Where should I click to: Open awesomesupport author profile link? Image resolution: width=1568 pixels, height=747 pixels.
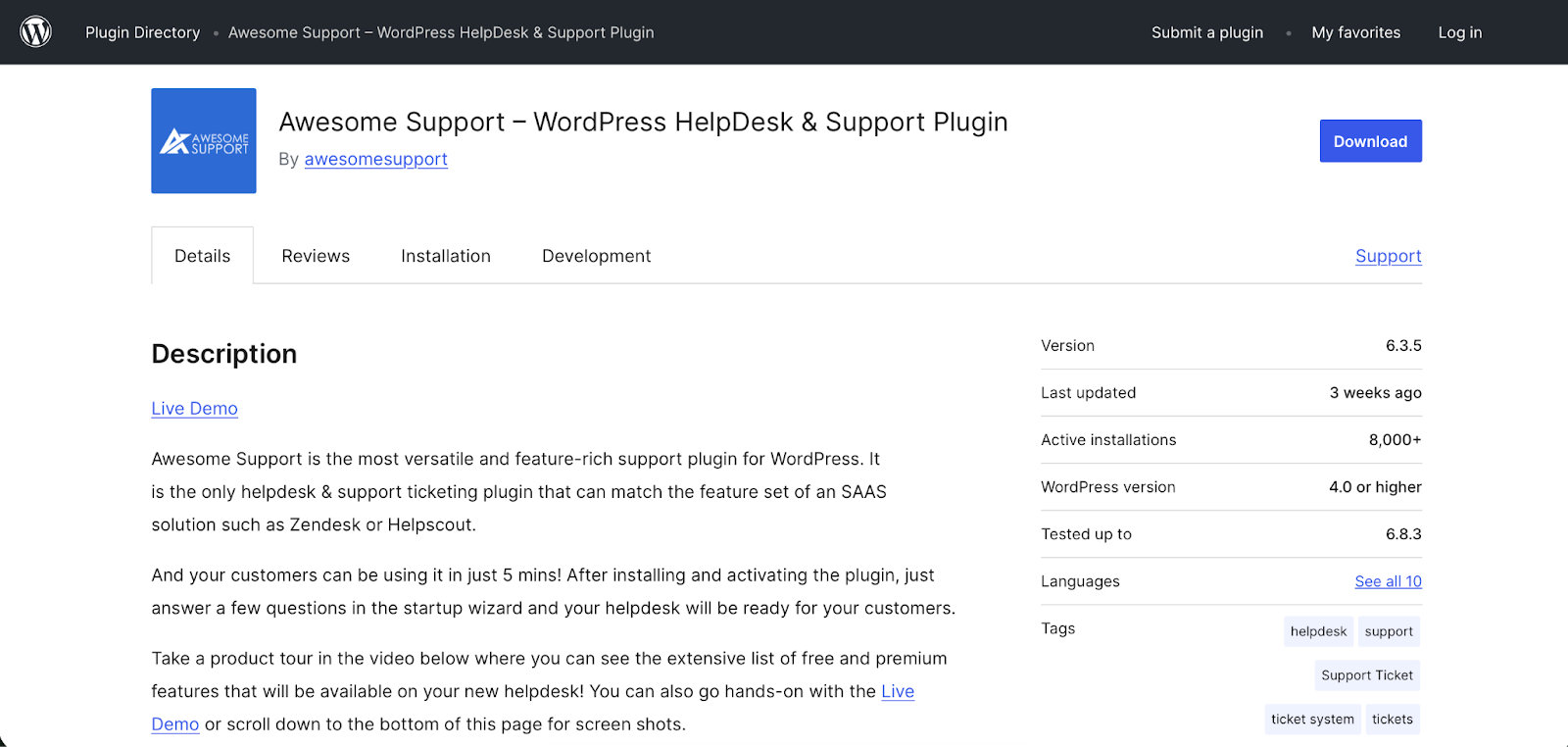[375, 159]
